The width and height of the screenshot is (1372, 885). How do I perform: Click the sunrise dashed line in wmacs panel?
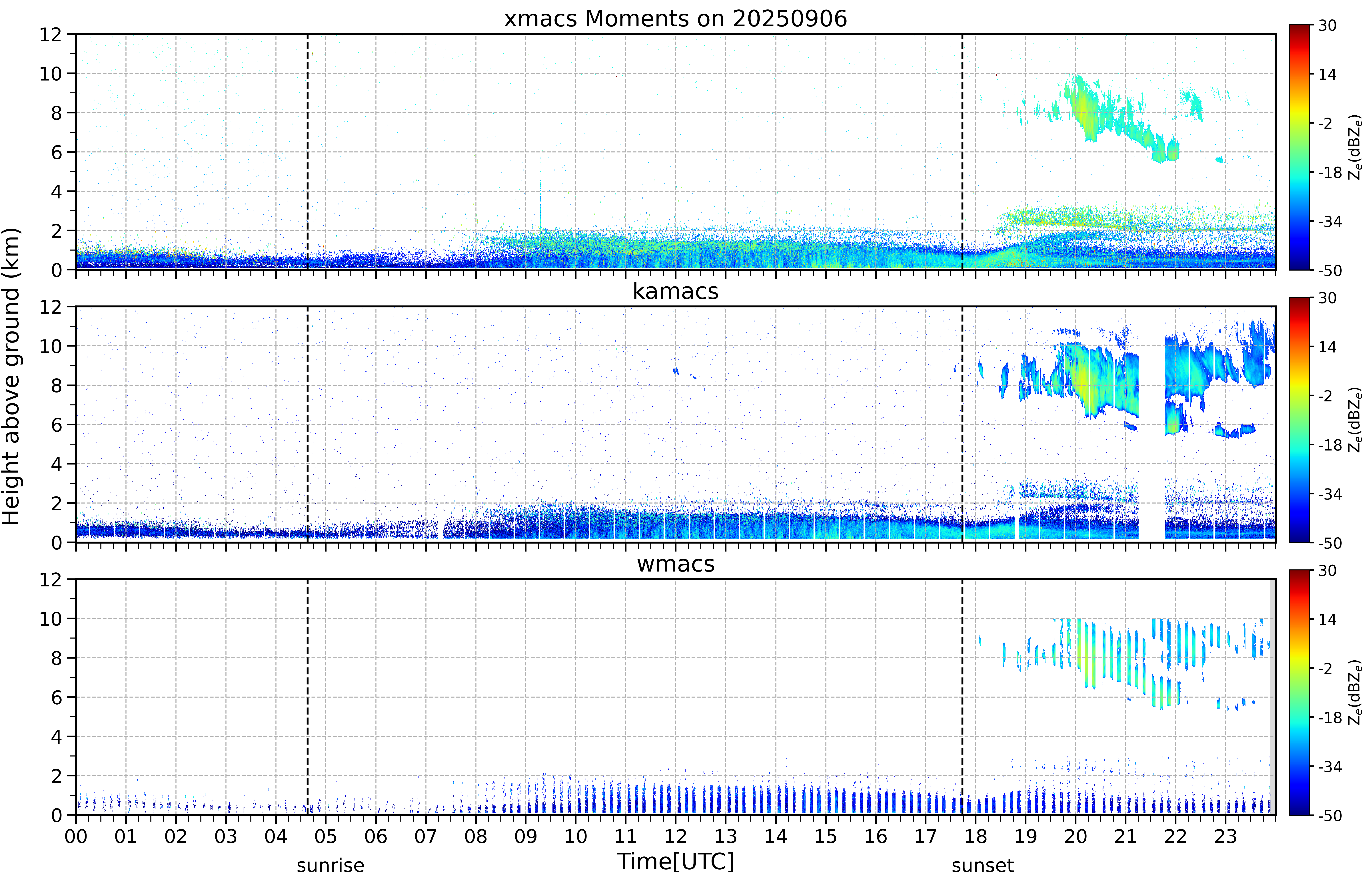point(308,697)
